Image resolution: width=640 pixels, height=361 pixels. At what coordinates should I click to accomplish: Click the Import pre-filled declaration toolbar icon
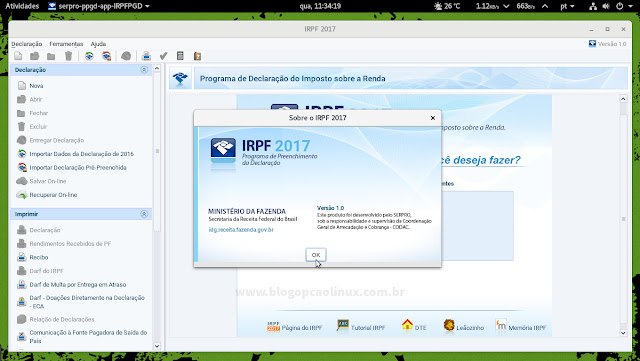107,56
